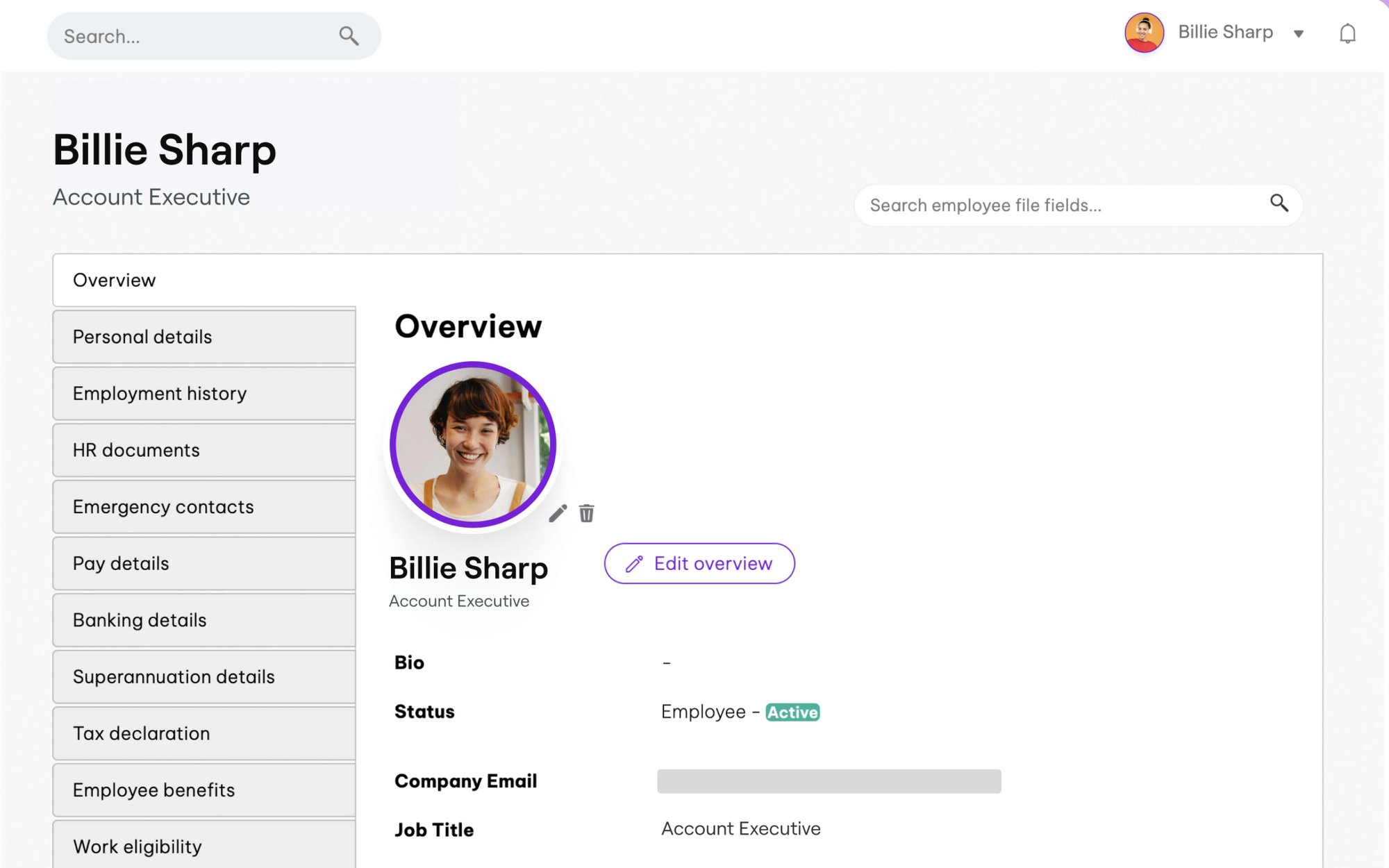This screenshot has height=868, width=1389.
Task: Open Banking details tab
Action: point(204,620)
